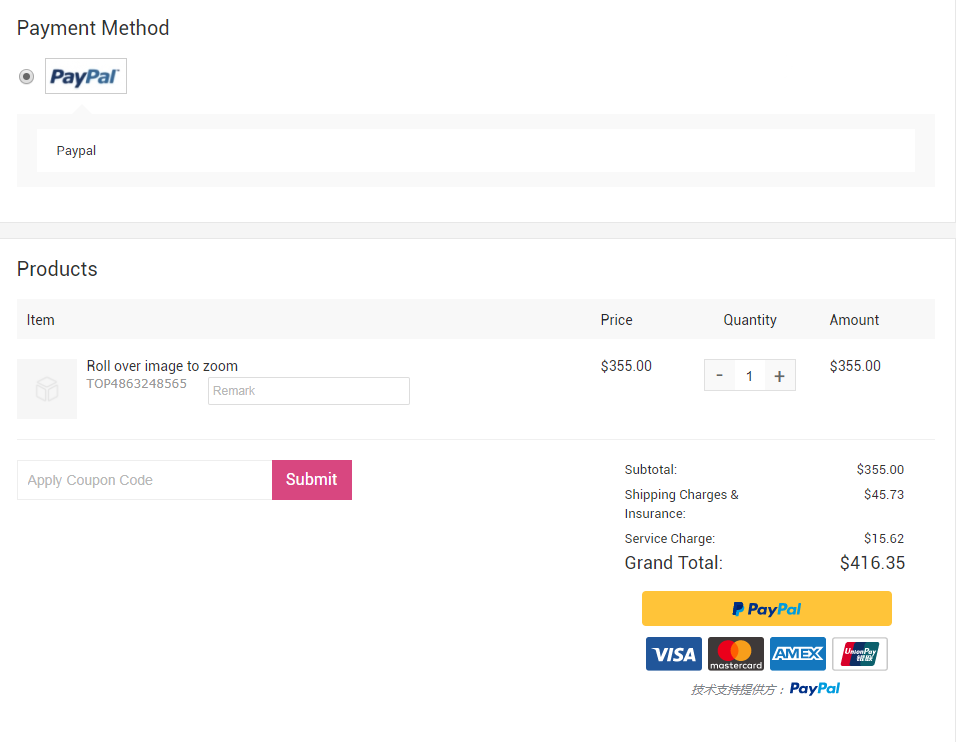Click the VISA card icon
The width and height of the screenshot is (956, 742).
pyautogui.click(x=674, y=654)
